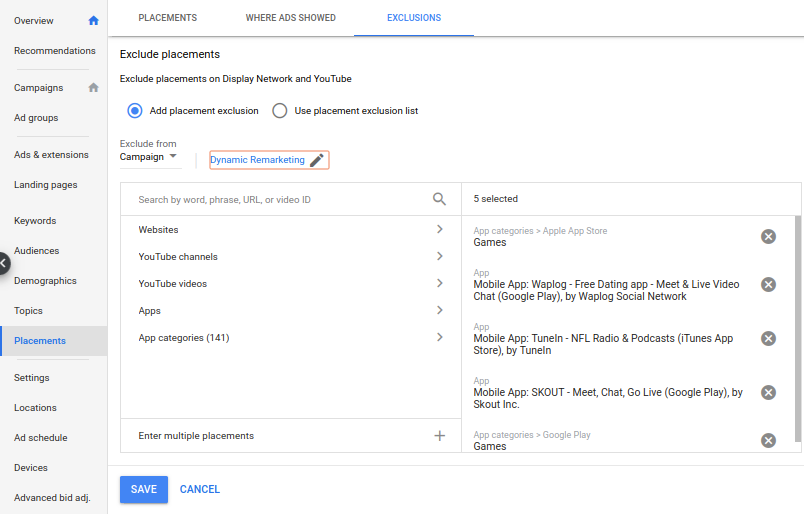Screen dimensions: 804x514
Task: Remove the Google Play Games exclusion
Action: (x=768, y=441)
